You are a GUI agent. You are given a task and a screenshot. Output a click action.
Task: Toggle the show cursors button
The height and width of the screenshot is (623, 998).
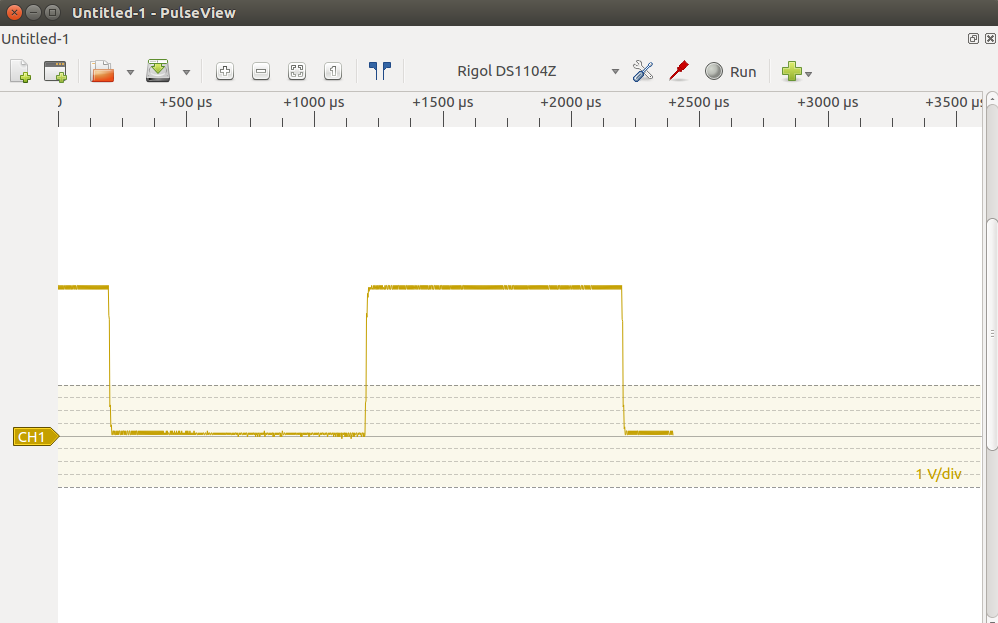click(x=380, y=71)
